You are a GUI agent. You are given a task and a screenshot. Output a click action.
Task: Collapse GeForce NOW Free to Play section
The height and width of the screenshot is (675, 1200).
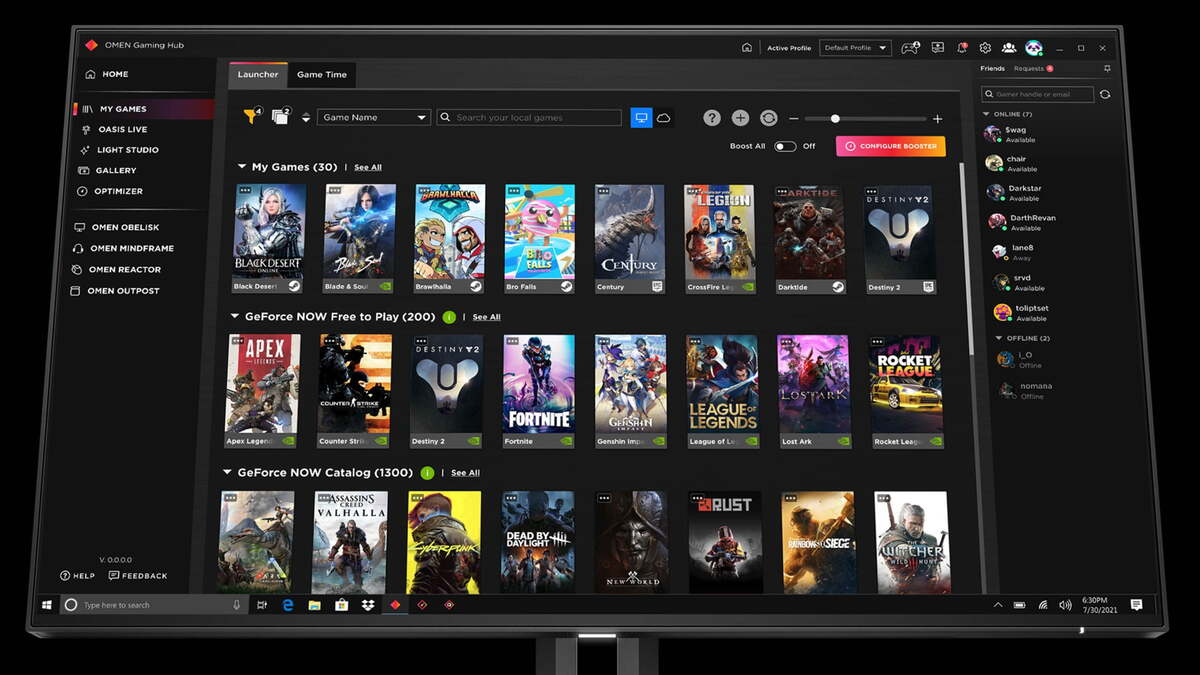[x=235, y=317]
